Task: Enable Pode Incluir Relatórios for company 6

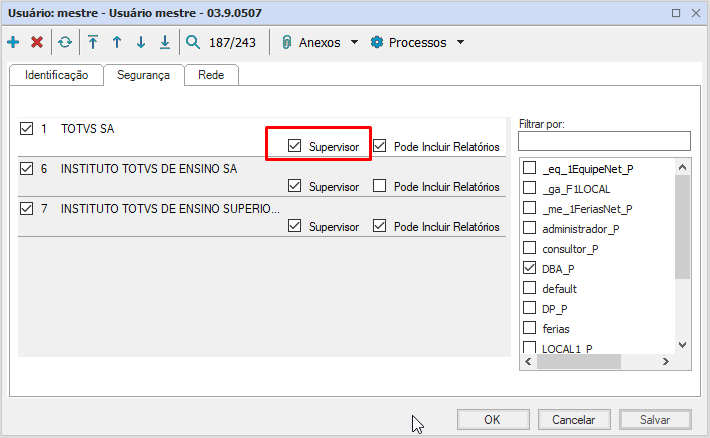Action: tap(379, 186)
